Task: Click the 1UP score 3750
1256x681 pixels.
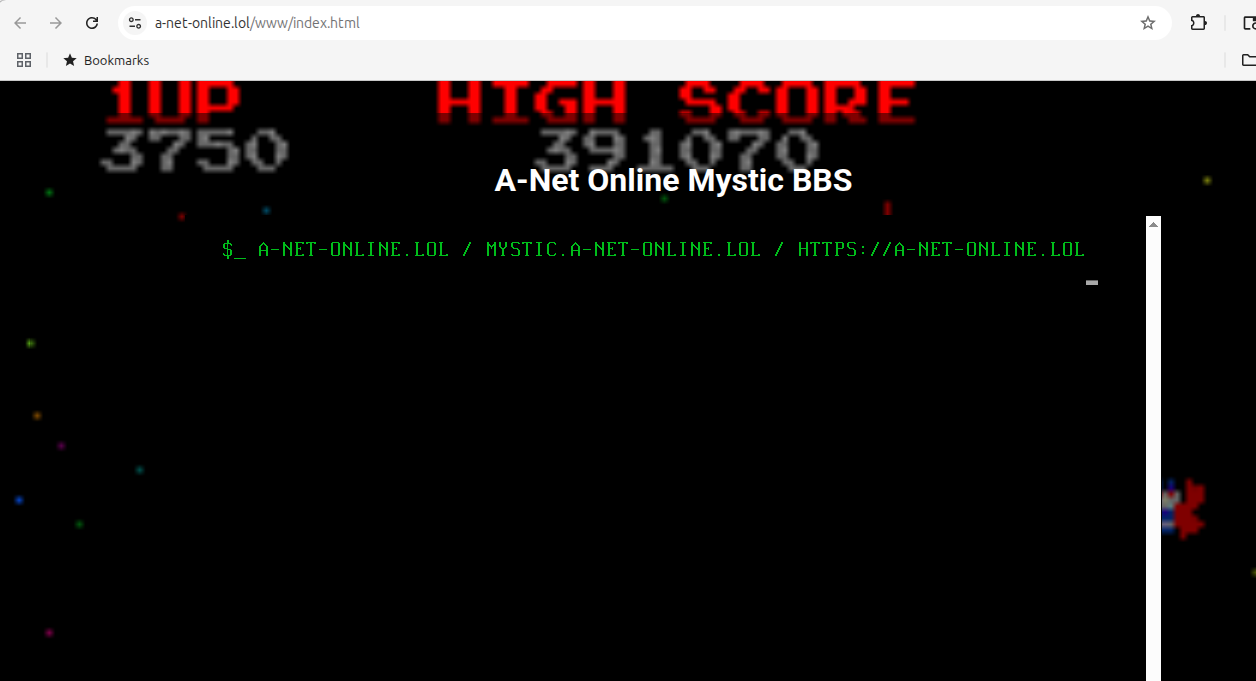Action: (x=194, y=150)
